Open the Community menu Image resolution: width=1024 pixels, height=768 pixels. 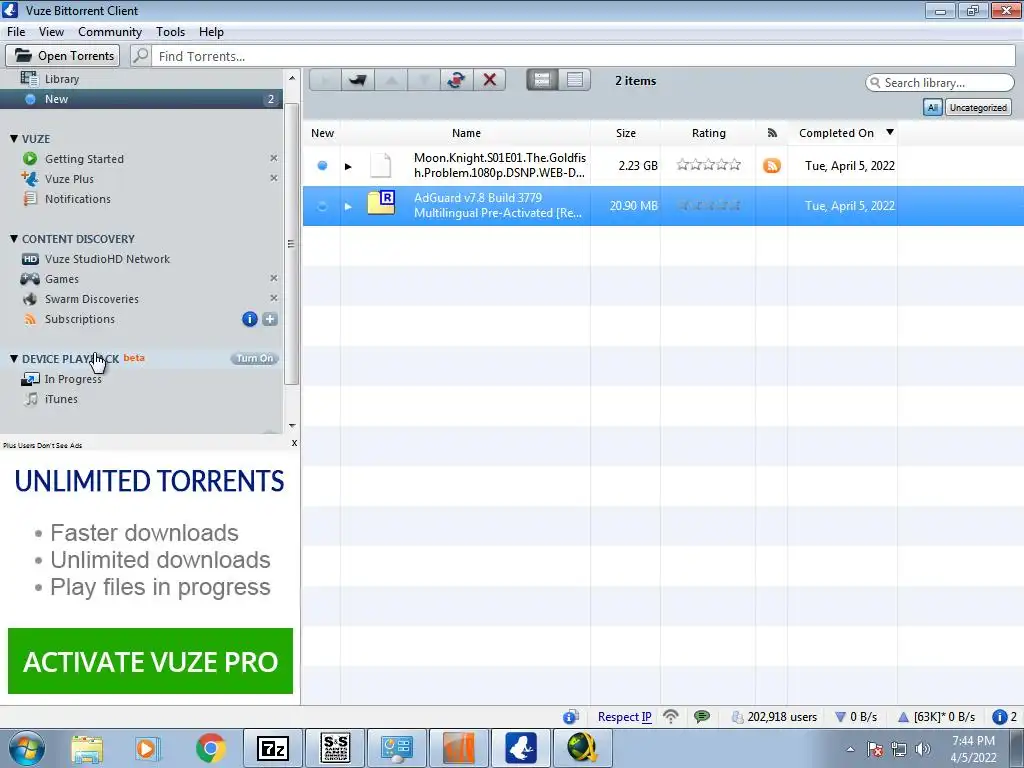pyautogui.click(x=110, y=31)
